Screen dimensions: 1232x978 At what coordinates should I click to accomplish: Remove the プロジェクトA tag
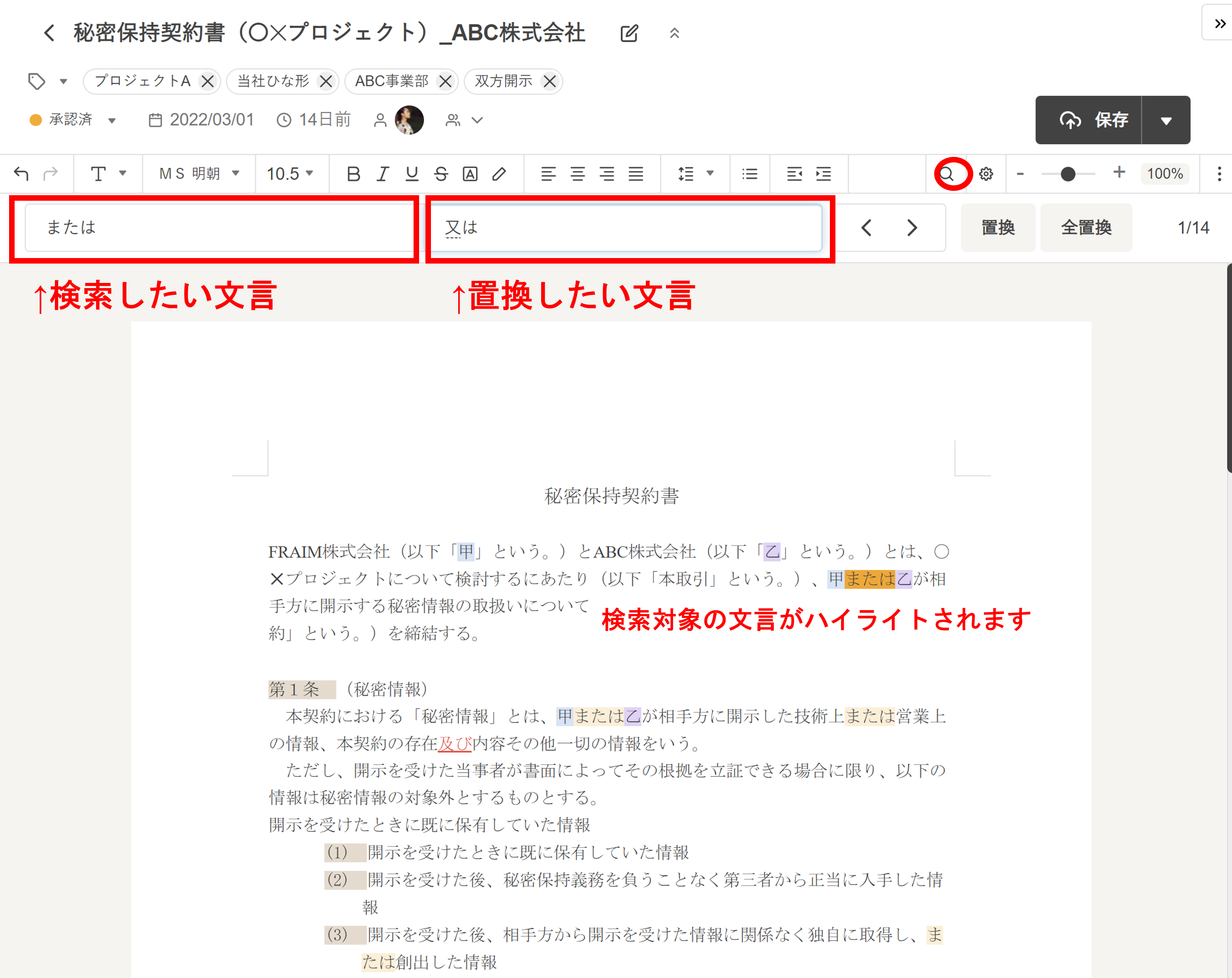[x=208, y=81]
